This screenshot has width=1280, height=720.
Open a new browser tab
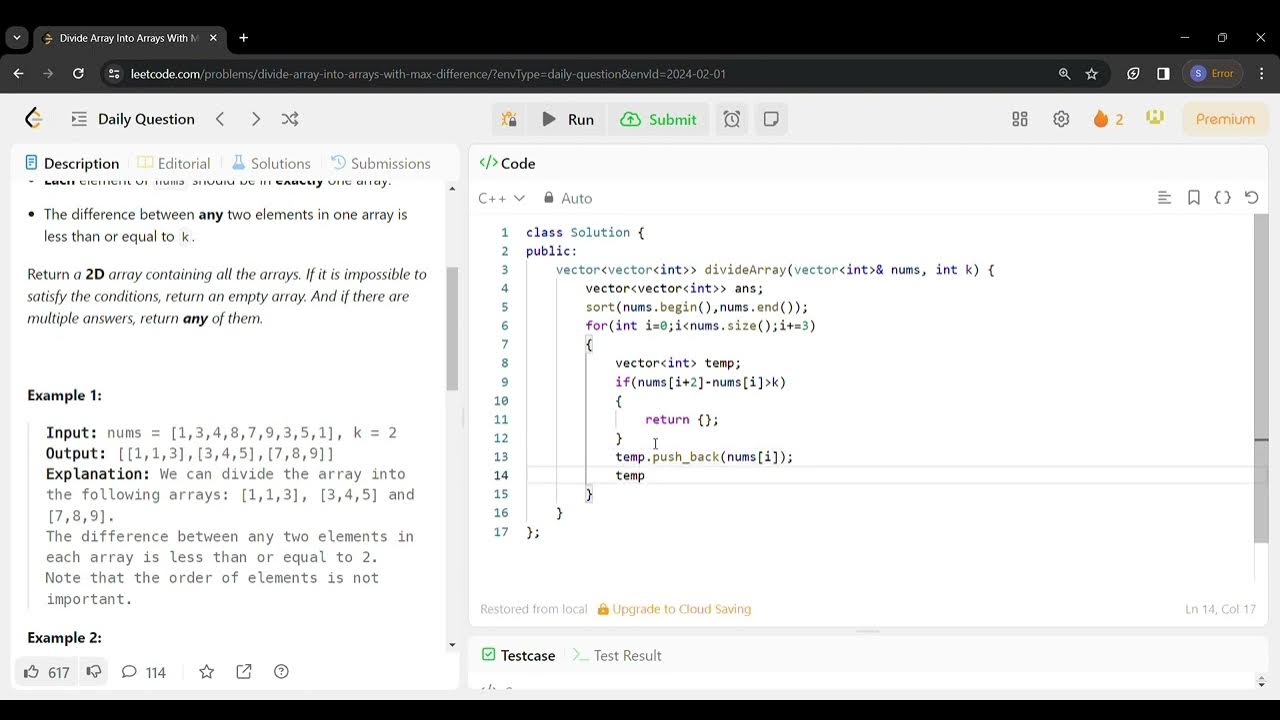click(243, 38)
